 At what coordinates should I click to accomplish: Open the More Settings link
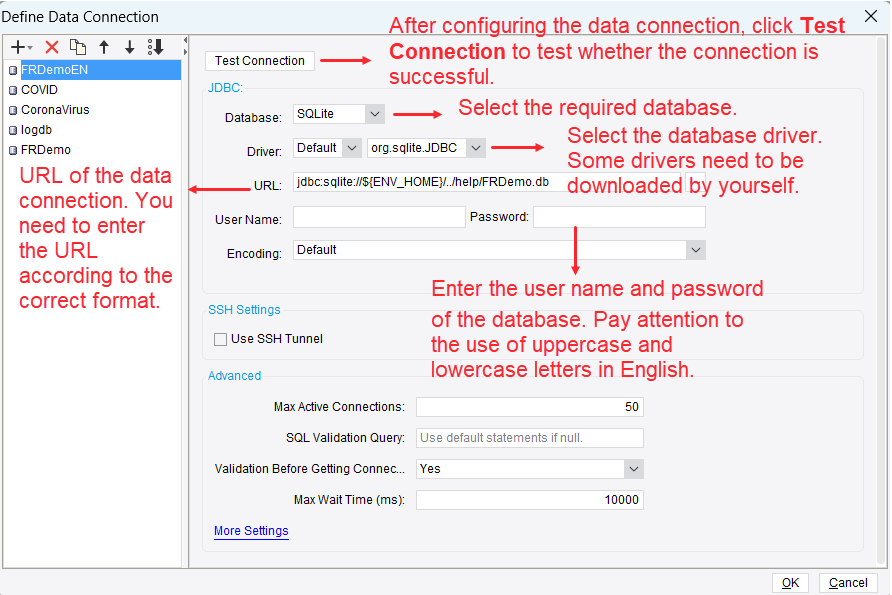[251, 531]
